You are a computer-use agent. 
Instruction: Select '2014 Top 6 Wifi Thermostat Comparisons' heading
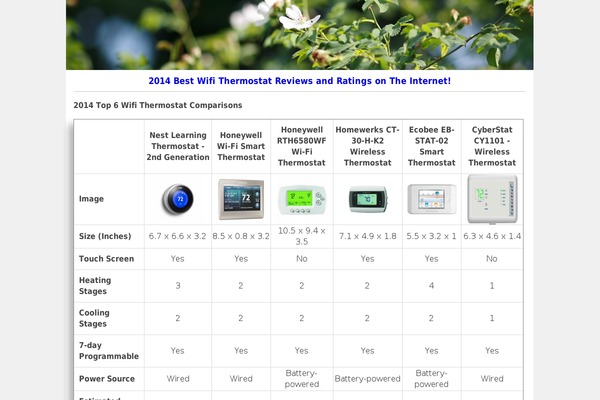(x=158, y=105)
